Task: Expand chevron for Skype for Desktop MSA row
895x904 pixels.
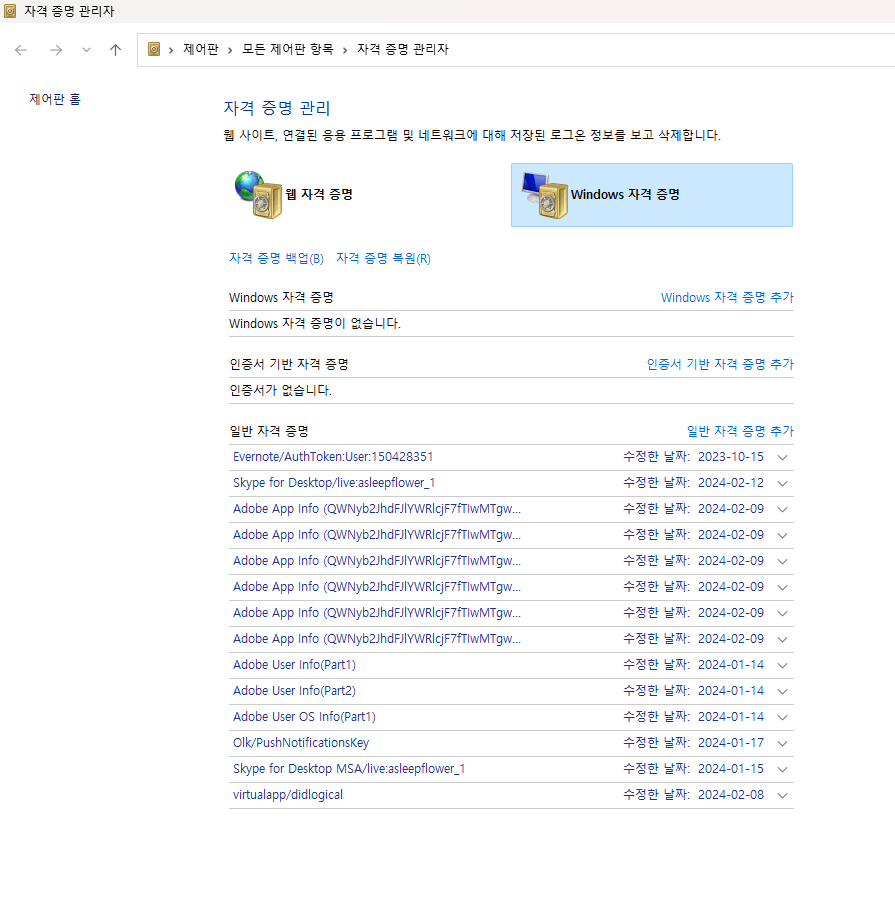Action: pos(783,770)
